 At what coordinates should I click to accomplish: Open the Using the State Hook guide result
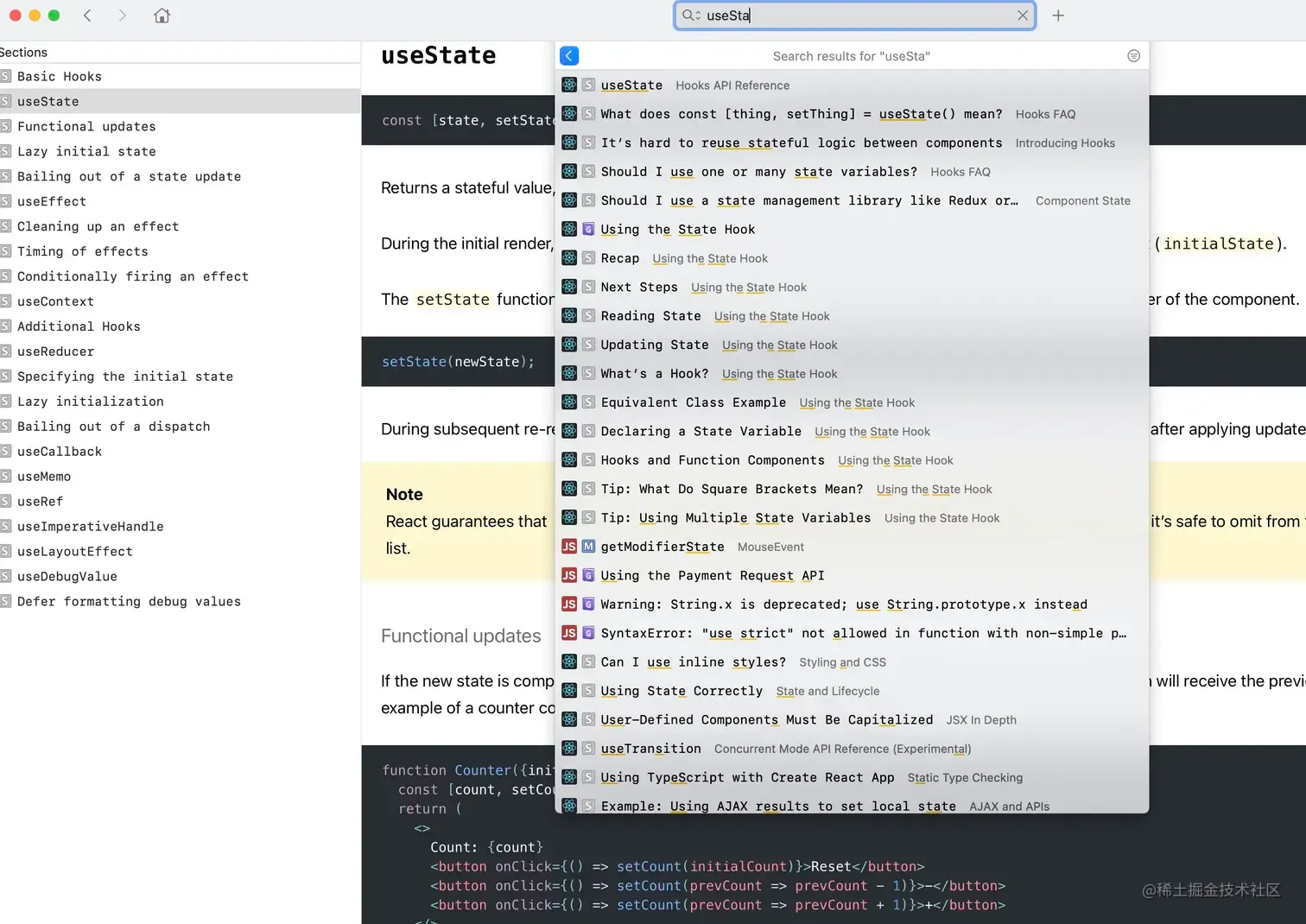pyautogui.click(x=678, y=230)
